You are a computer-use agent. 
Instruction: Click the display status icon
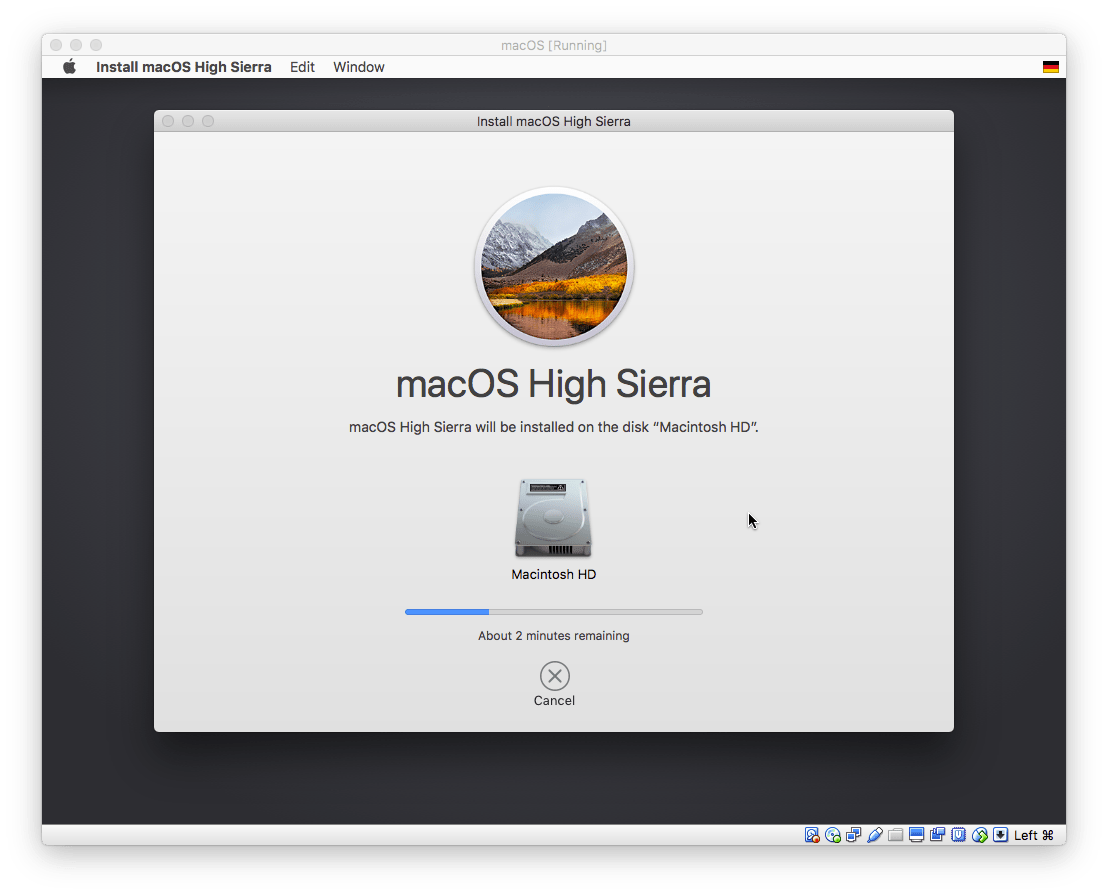[x=916, y=834]
